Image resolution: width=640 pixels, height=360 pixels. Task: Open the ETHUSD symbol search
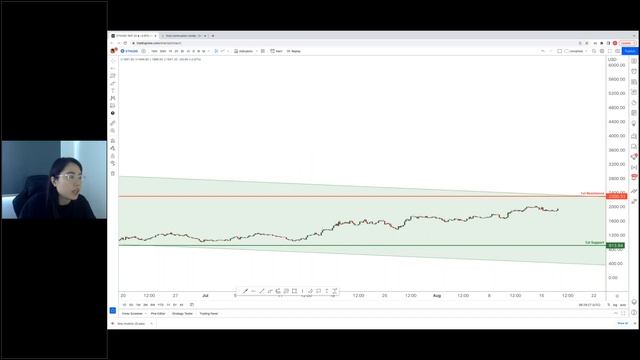pos(129,51)
